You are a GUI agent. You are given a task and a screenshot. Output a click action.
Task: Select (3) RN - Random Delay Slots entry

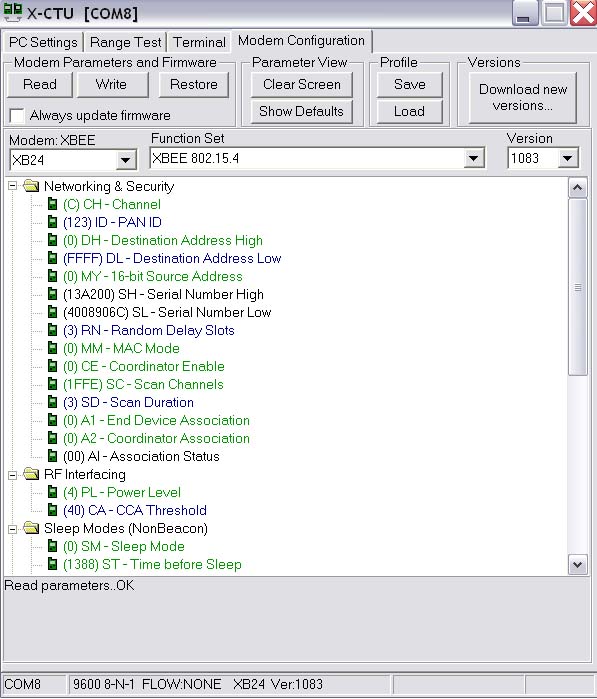[149, 330]
